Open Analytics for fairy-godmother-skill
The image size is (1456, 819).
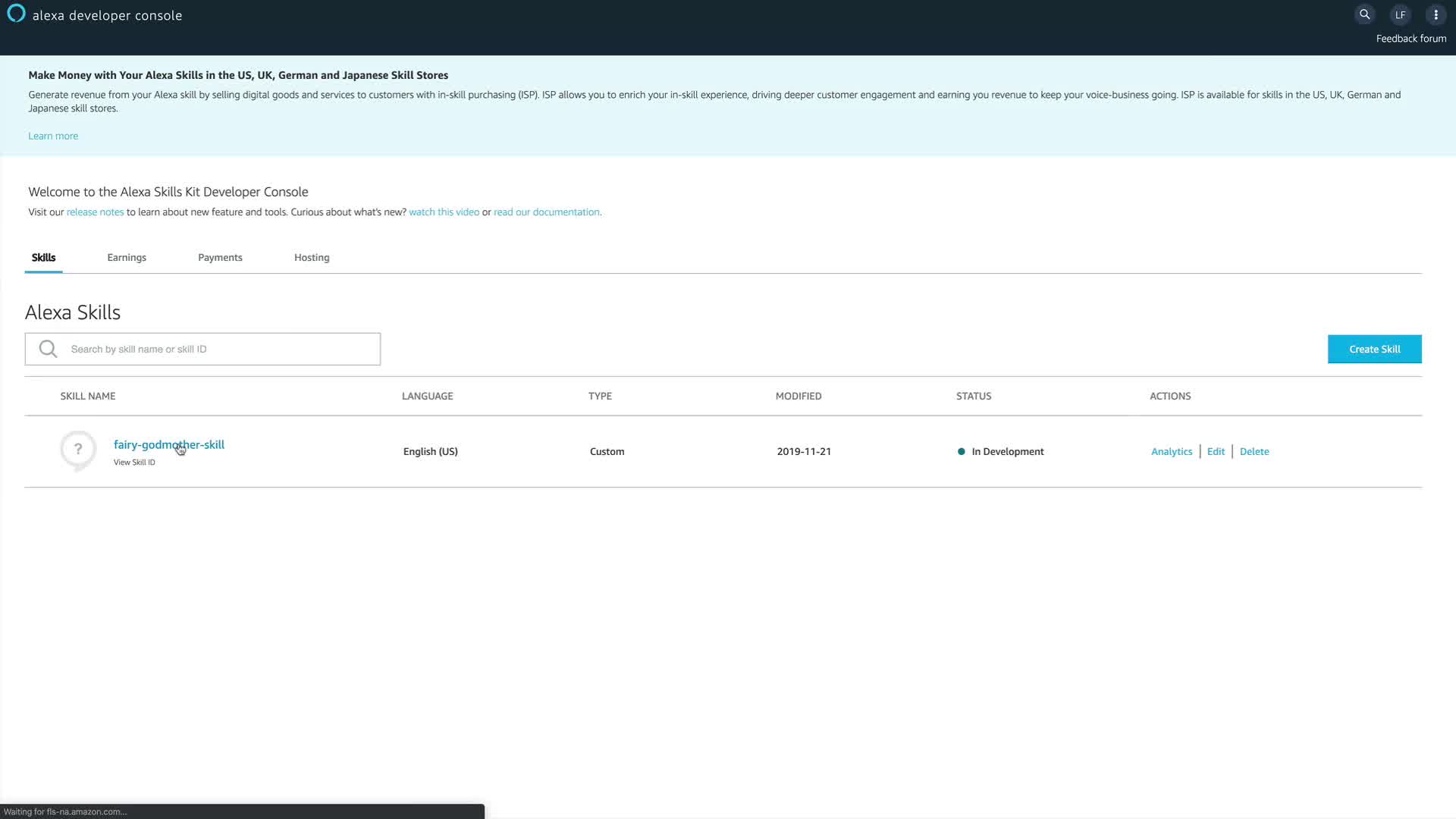pos(1171,451)
